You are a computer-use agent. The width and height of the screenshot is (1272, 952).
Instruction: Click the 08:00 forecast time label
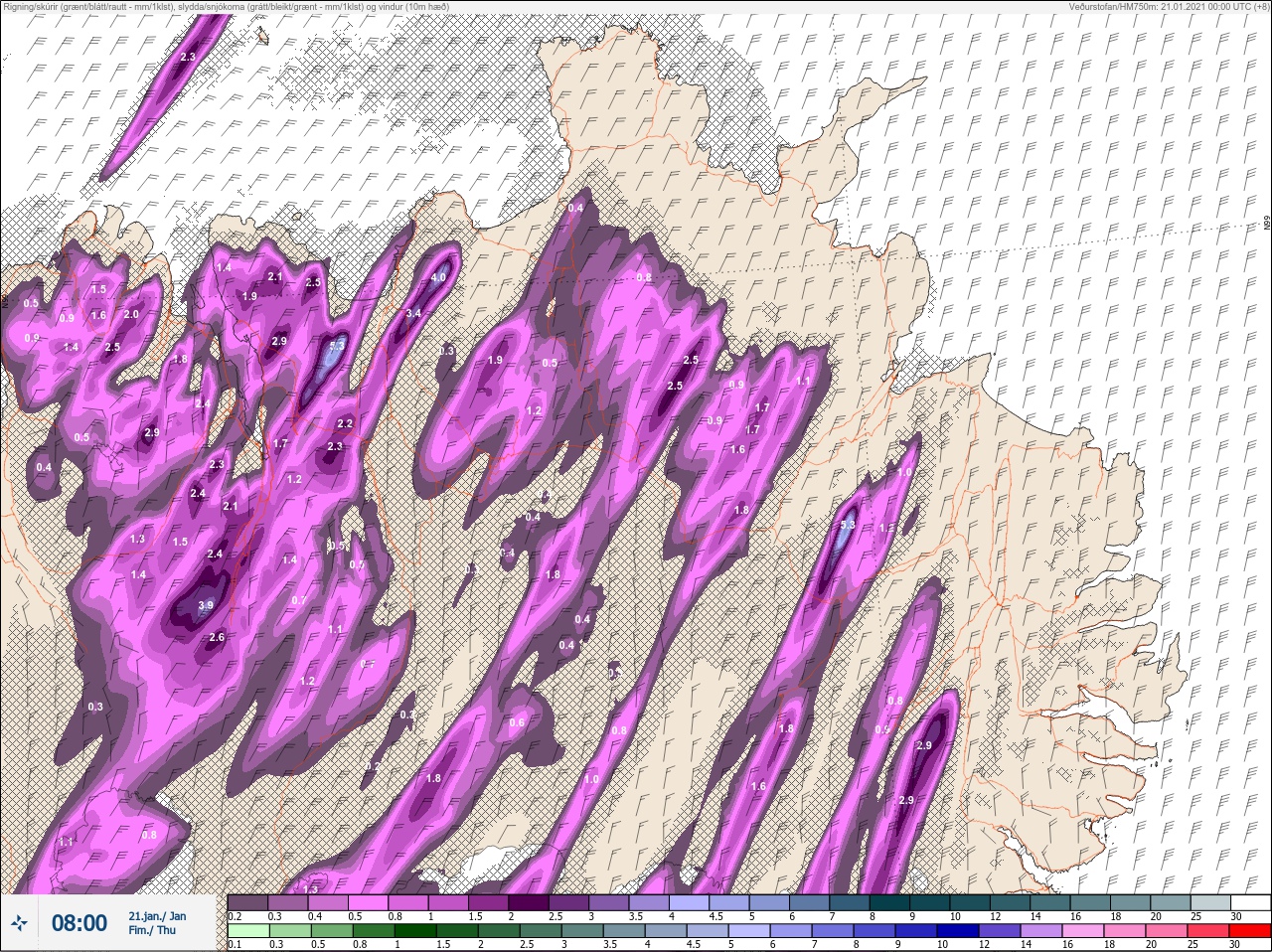click(79, 923)
